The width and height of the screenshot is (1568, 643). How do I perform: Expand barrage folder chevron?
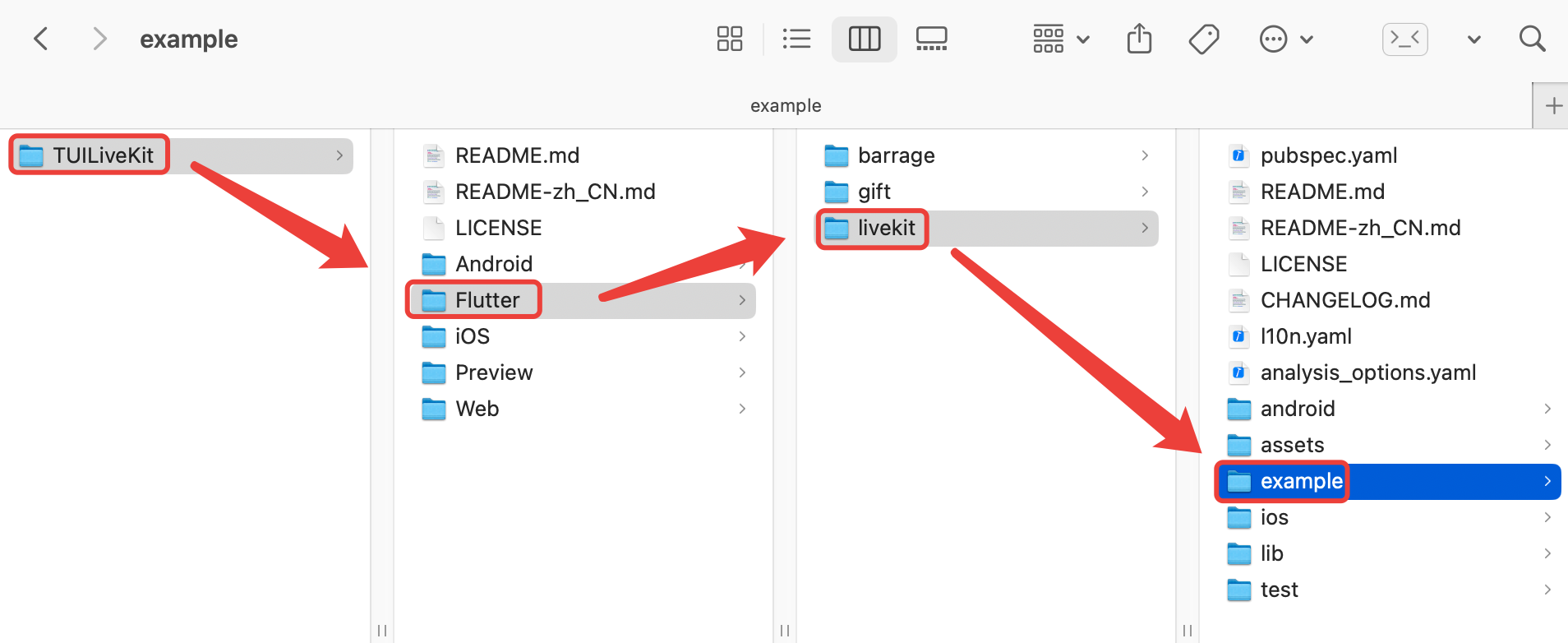pyautogui.click(x=1145, y=155)
